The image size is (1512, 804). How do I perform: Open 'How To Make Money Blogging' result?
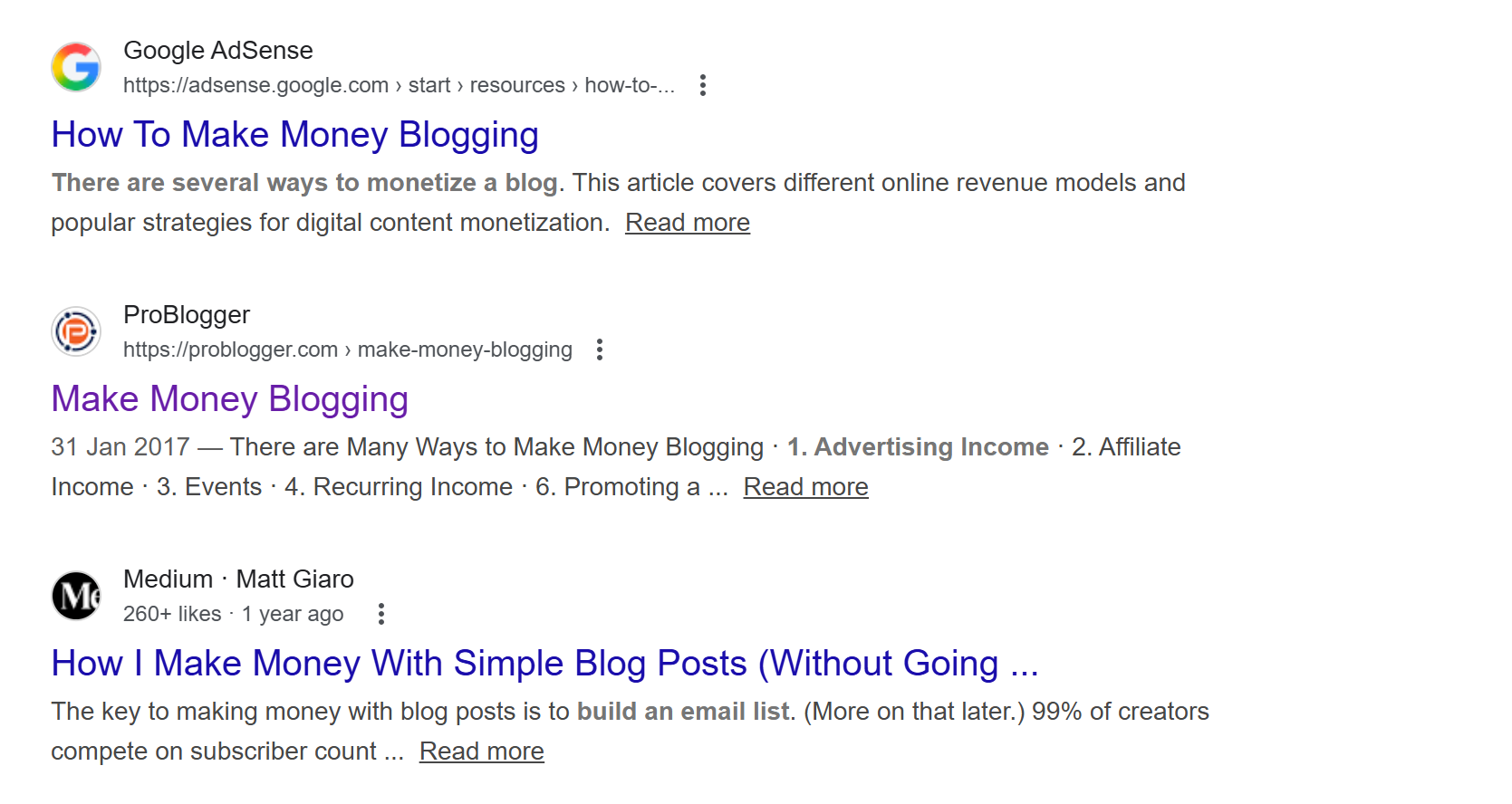pyautogui.click(x=295, y=135)
